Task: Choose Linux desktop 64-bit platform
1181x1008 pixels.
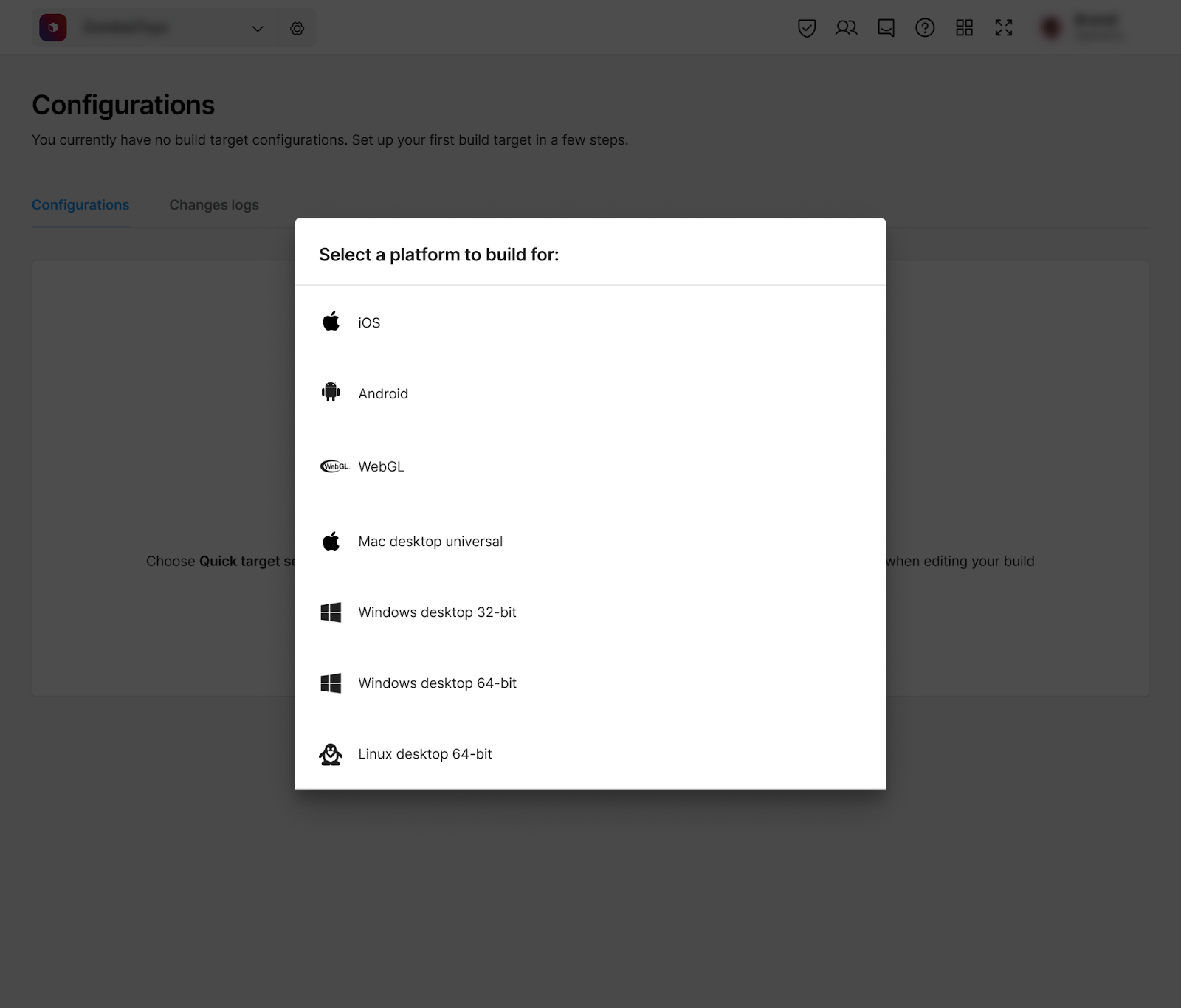Action: coord(590,754)
